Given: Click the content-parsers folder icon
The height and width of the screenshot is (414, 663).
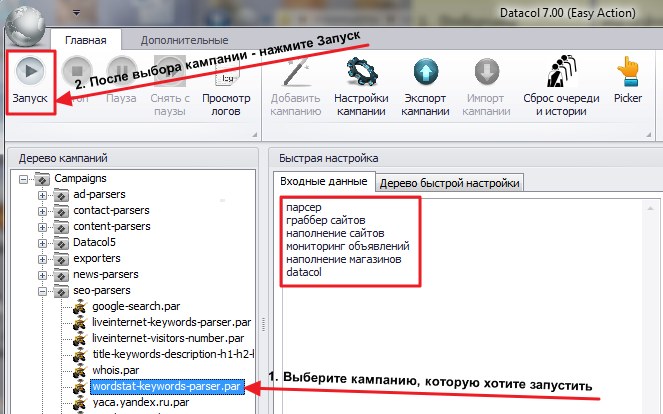Looking at the screenshot, I should point(61,227).
